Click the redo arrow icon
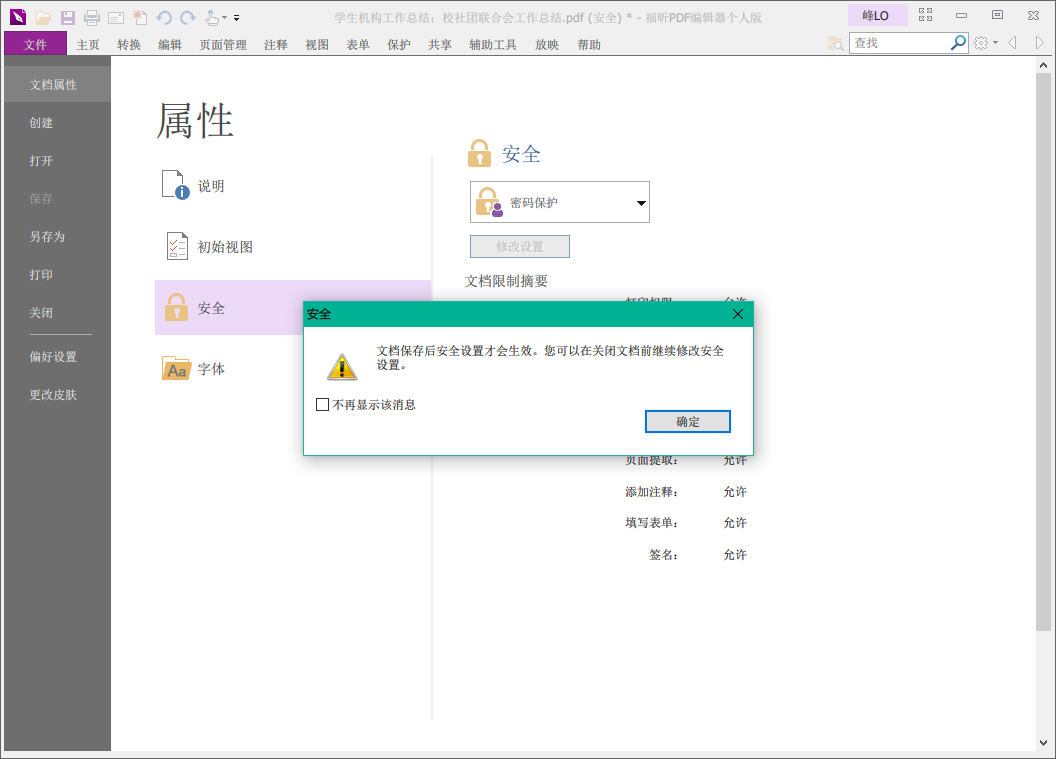The width and height of the screenshot is (1056, 759). tap(188, 18)
